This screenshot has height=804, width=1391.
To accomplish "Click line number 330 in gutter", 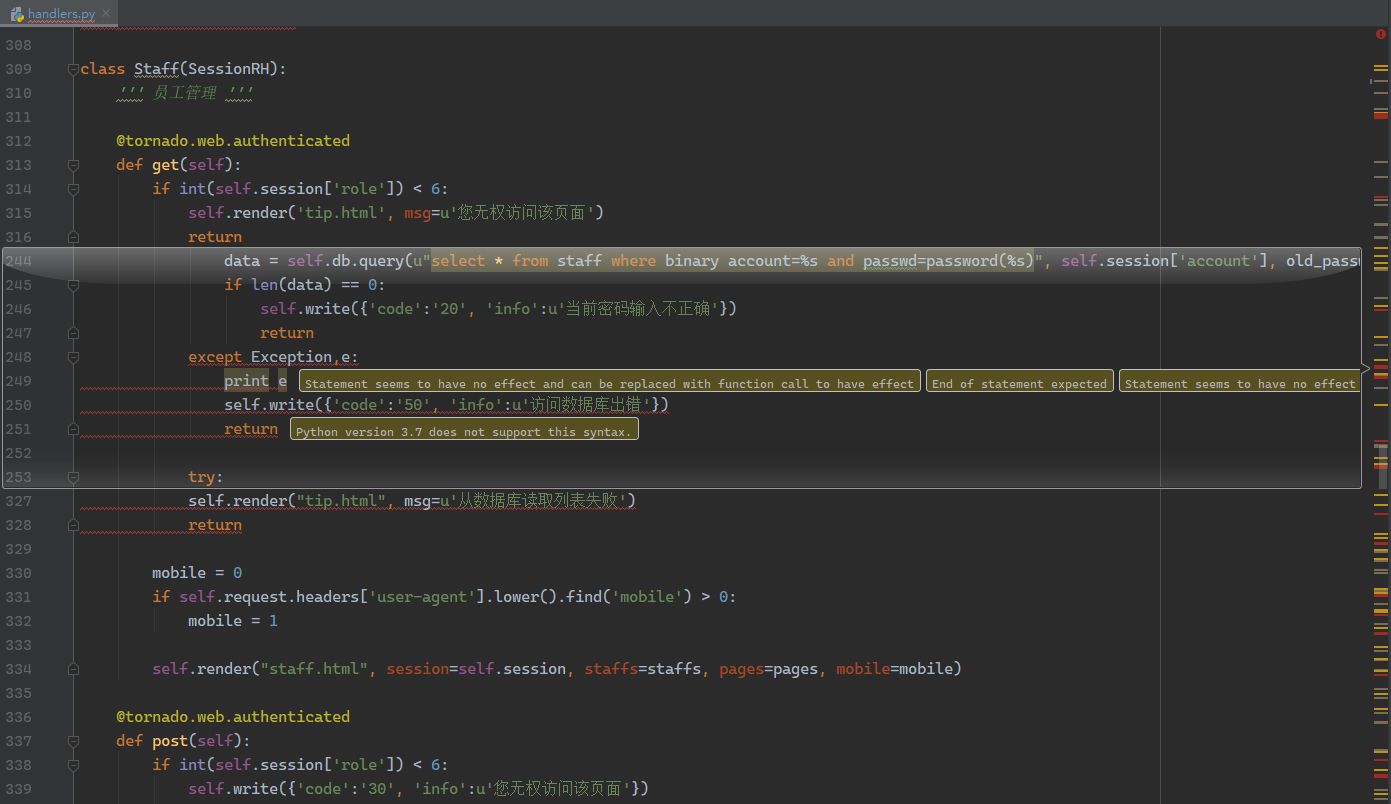I will click(x=18, y=573).
